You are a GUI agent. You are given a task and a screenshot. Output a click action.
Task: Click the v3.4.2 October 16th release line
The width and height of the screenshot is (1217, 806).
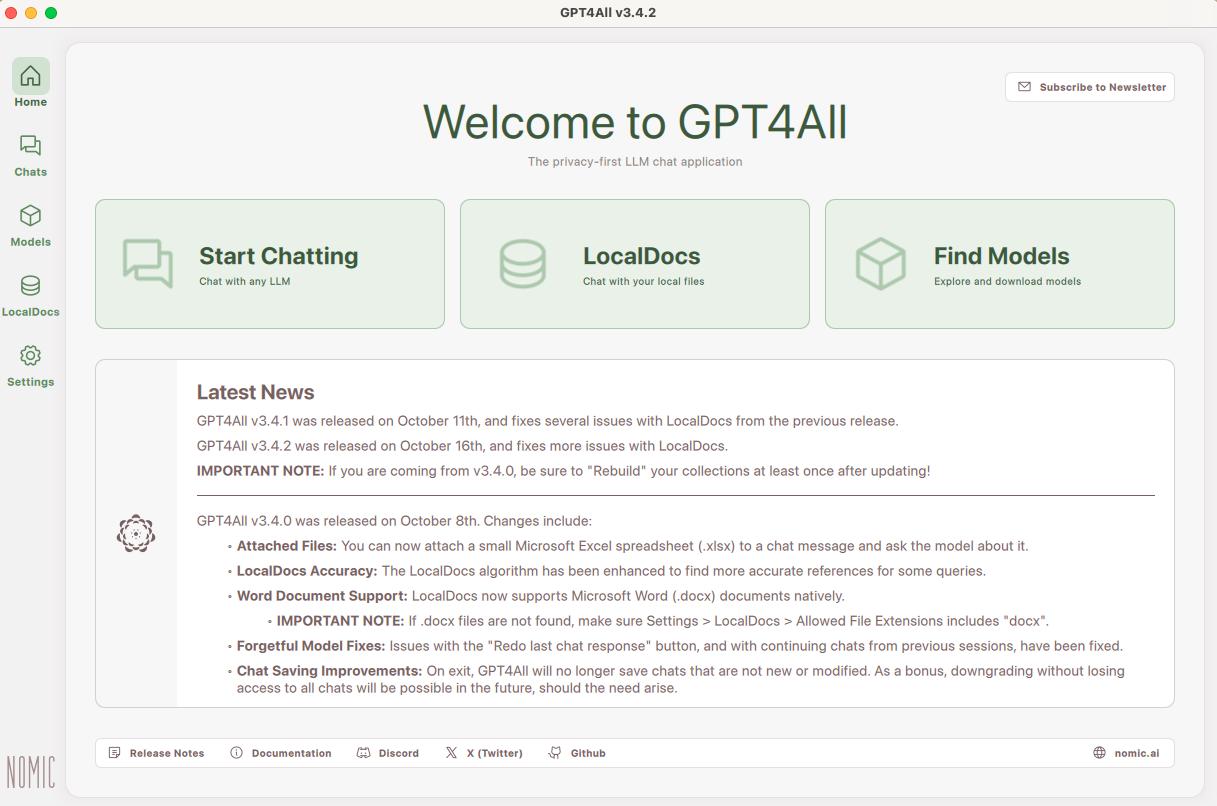tap(462, 446)
